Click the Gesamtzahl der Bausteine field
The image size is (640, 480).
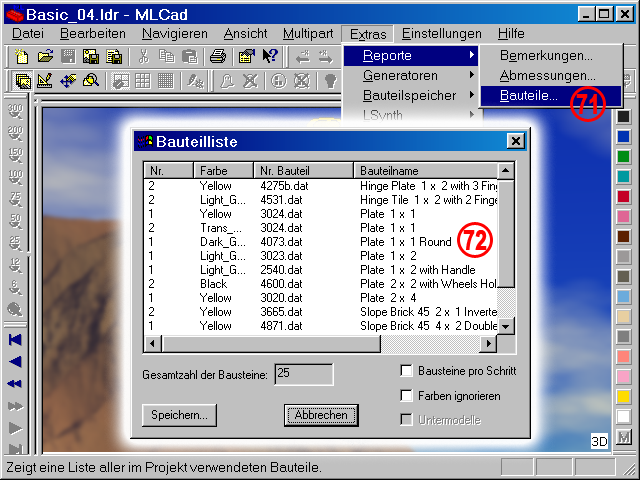click(304, 374)
